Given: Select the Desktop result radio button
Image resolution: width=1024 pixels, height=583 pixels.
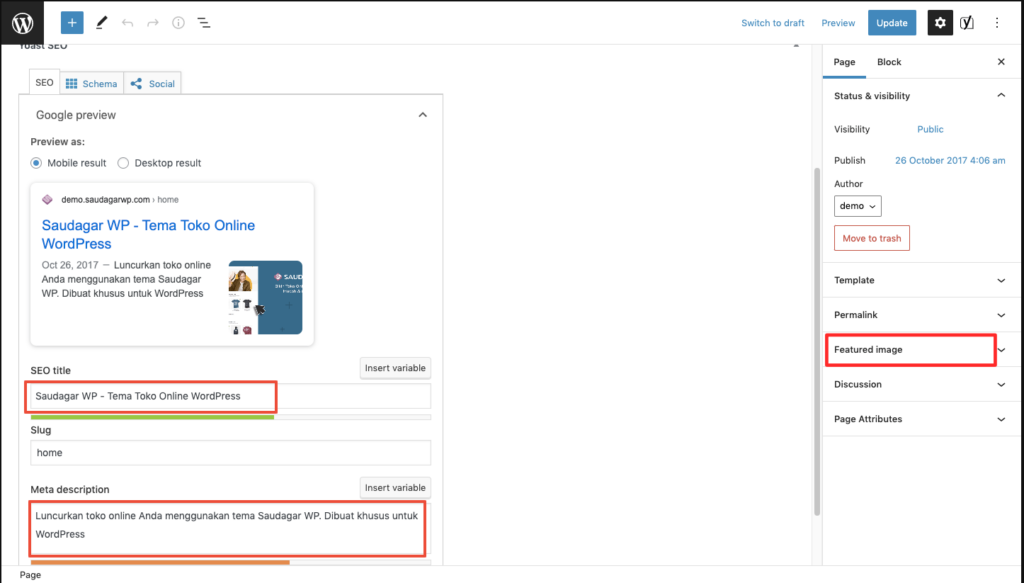Looking at the screenshot, I should [123, 163].
